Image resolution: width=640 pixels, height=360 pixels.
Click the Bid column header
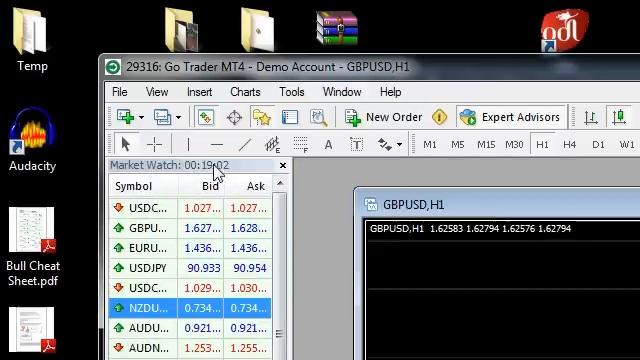[x=201, y=186]
